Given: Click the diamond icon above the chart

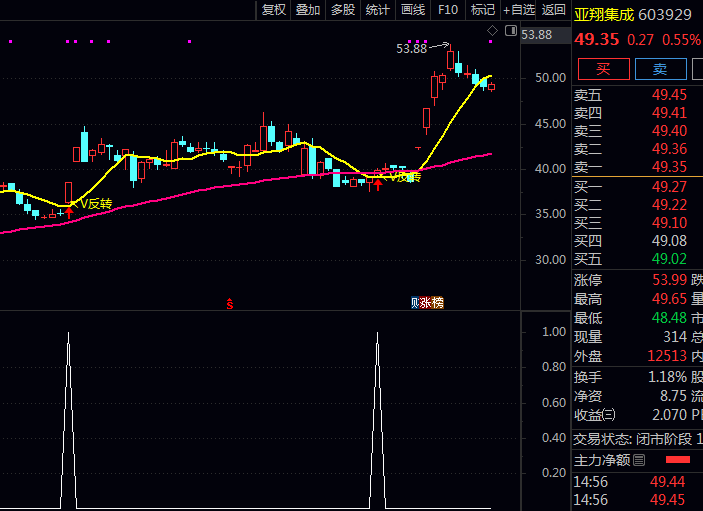Looking at the screenshot, I should click(492, 30).
